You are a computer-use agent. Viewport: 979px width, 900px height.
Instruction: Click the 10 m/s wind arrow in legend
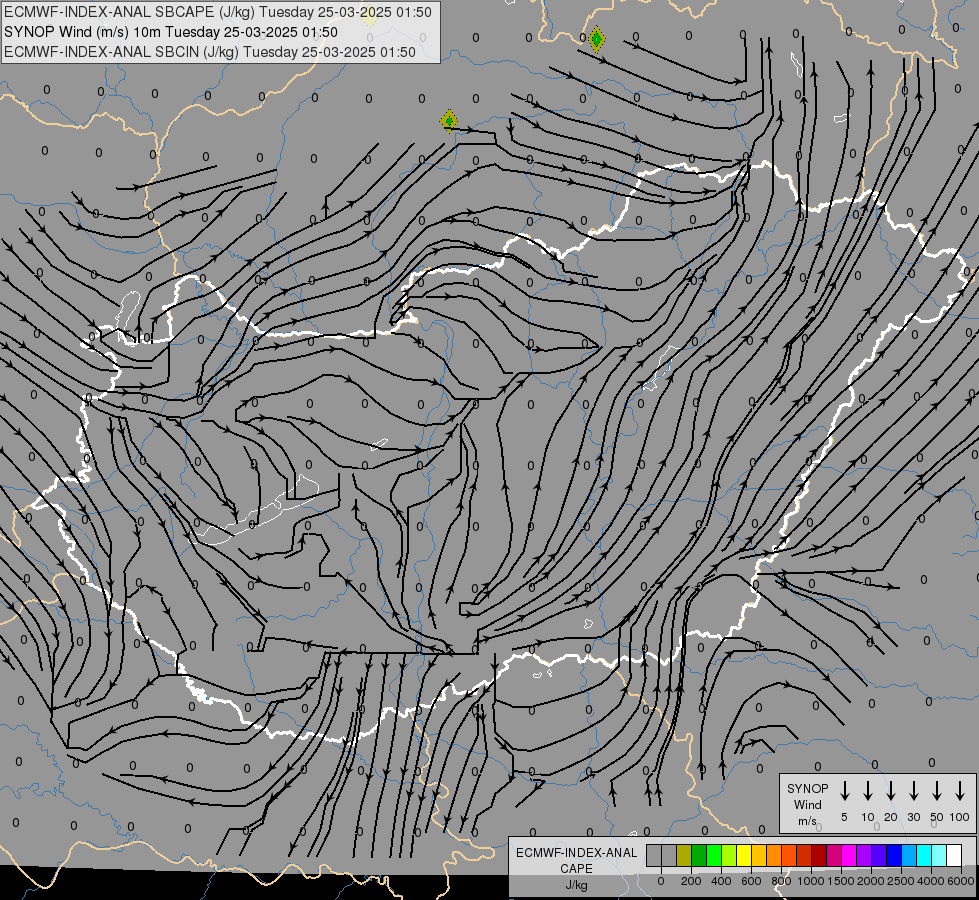[868, 791]
